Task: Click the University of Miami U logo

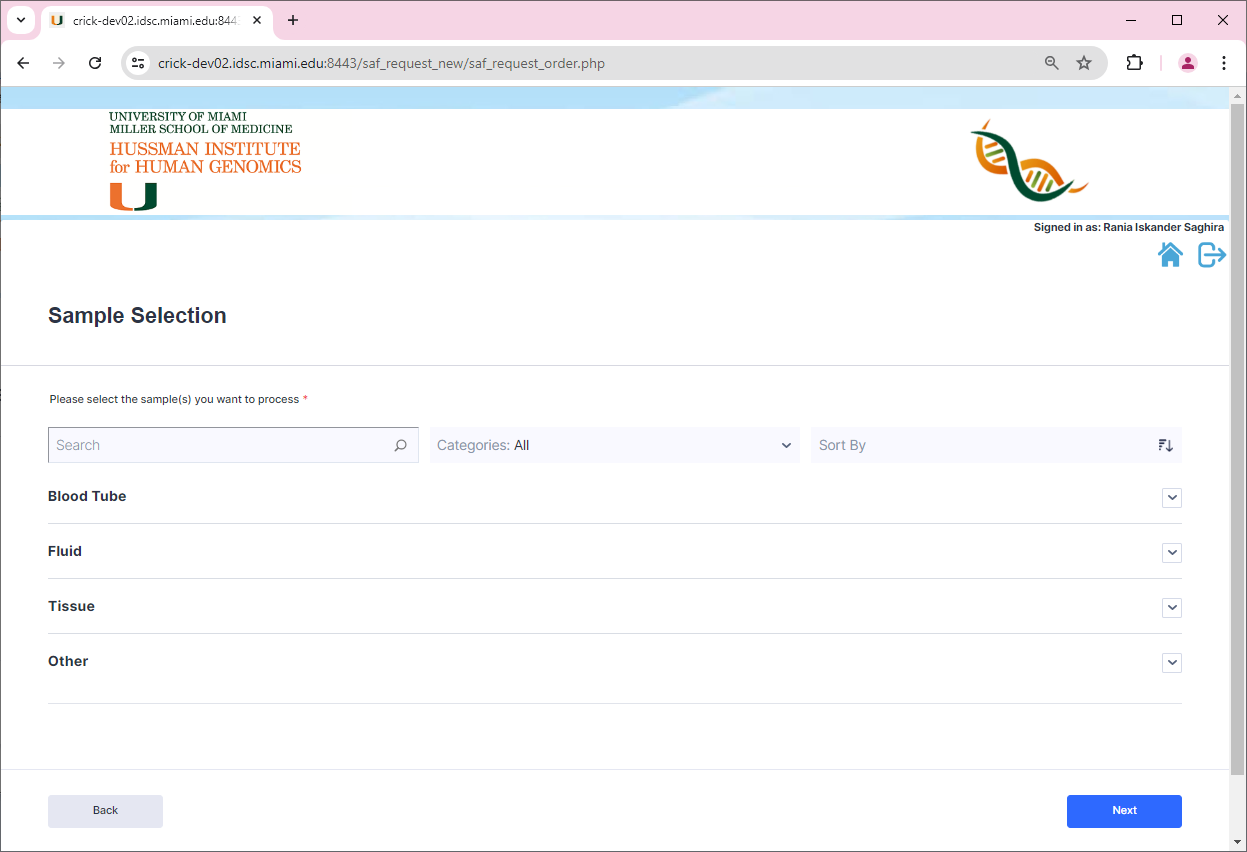Action: pyautogui.click(x=132, y=197)
